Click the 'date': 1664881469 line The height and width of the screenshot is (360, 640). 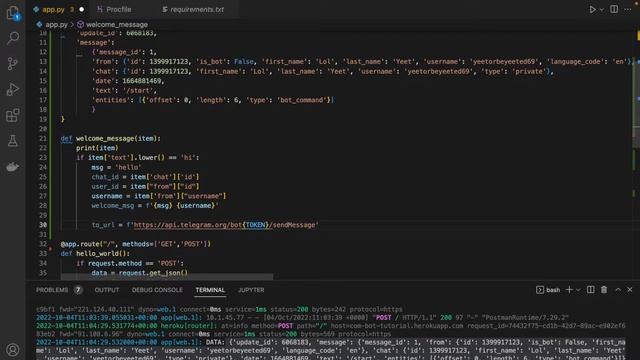click(128, 81)
